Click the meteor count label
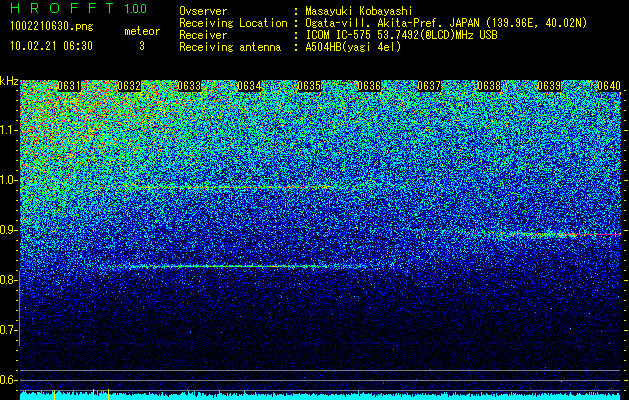 pos(142,31)
